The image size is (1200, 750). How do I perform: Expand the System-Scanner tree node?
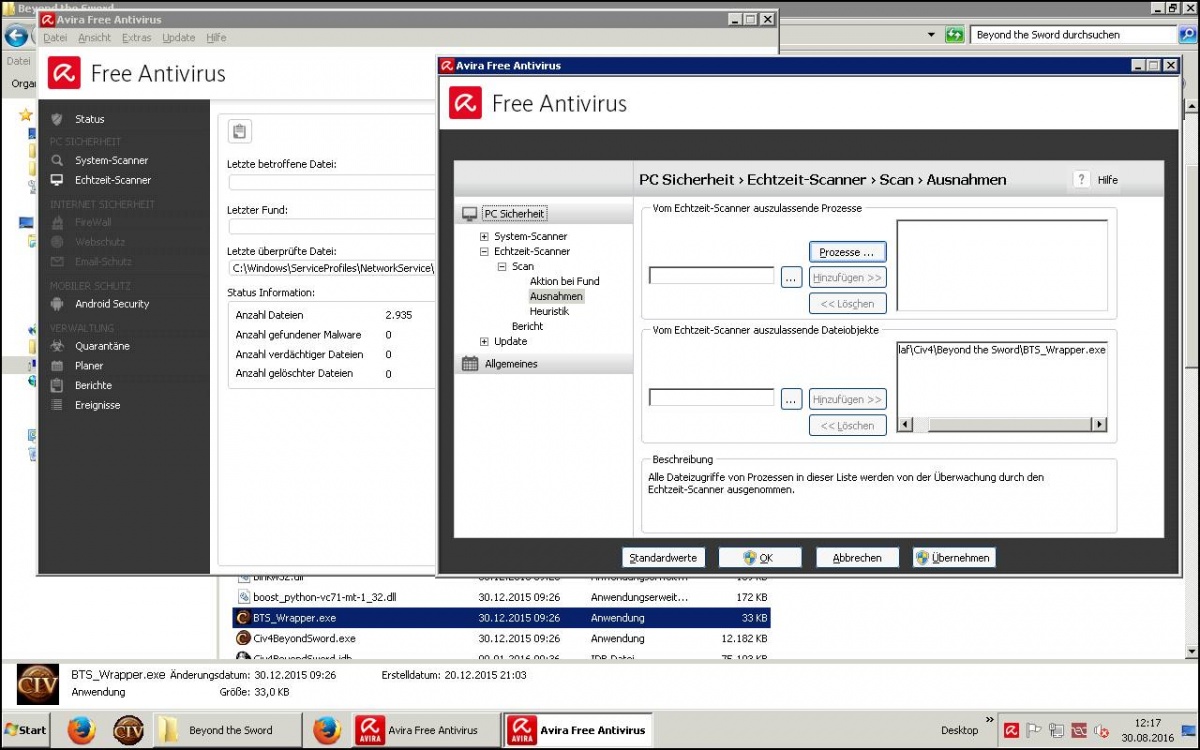[485, 237]
